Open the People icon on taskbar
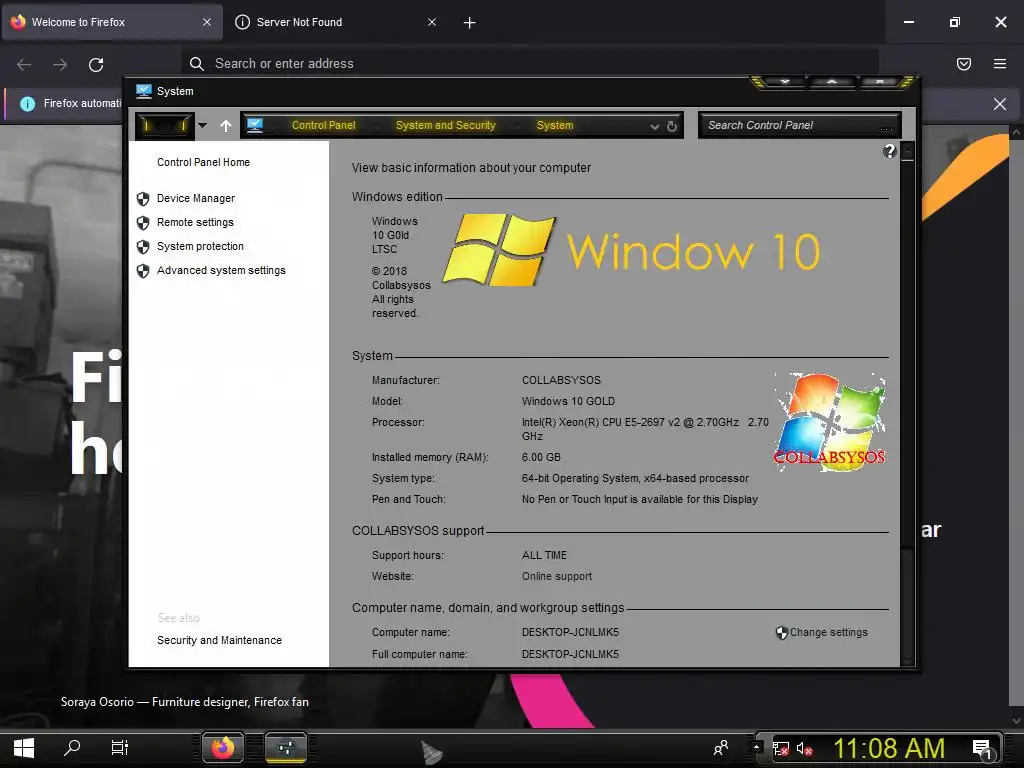1024x768 pixels. [x=721, y=748]
